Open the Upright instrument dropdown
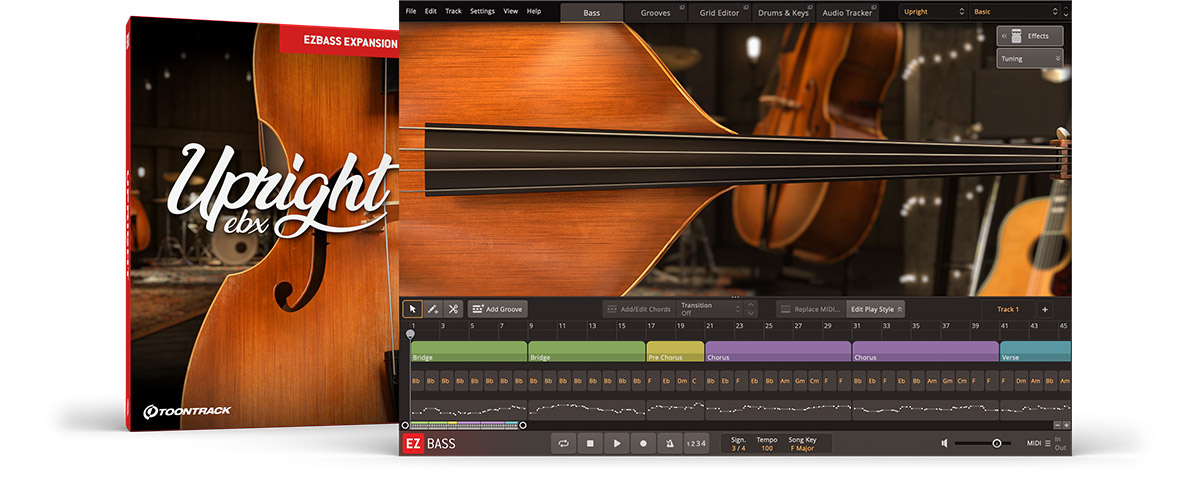Screen dimensions: 1200x488 (932, 12)
